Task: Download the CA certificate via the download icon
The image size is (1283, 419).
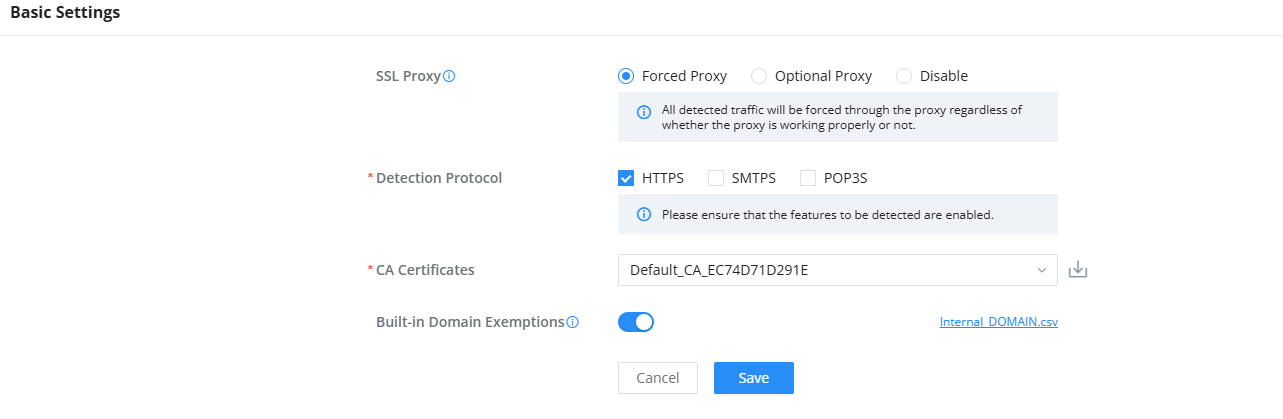Action: click(x=1077, y=270)
